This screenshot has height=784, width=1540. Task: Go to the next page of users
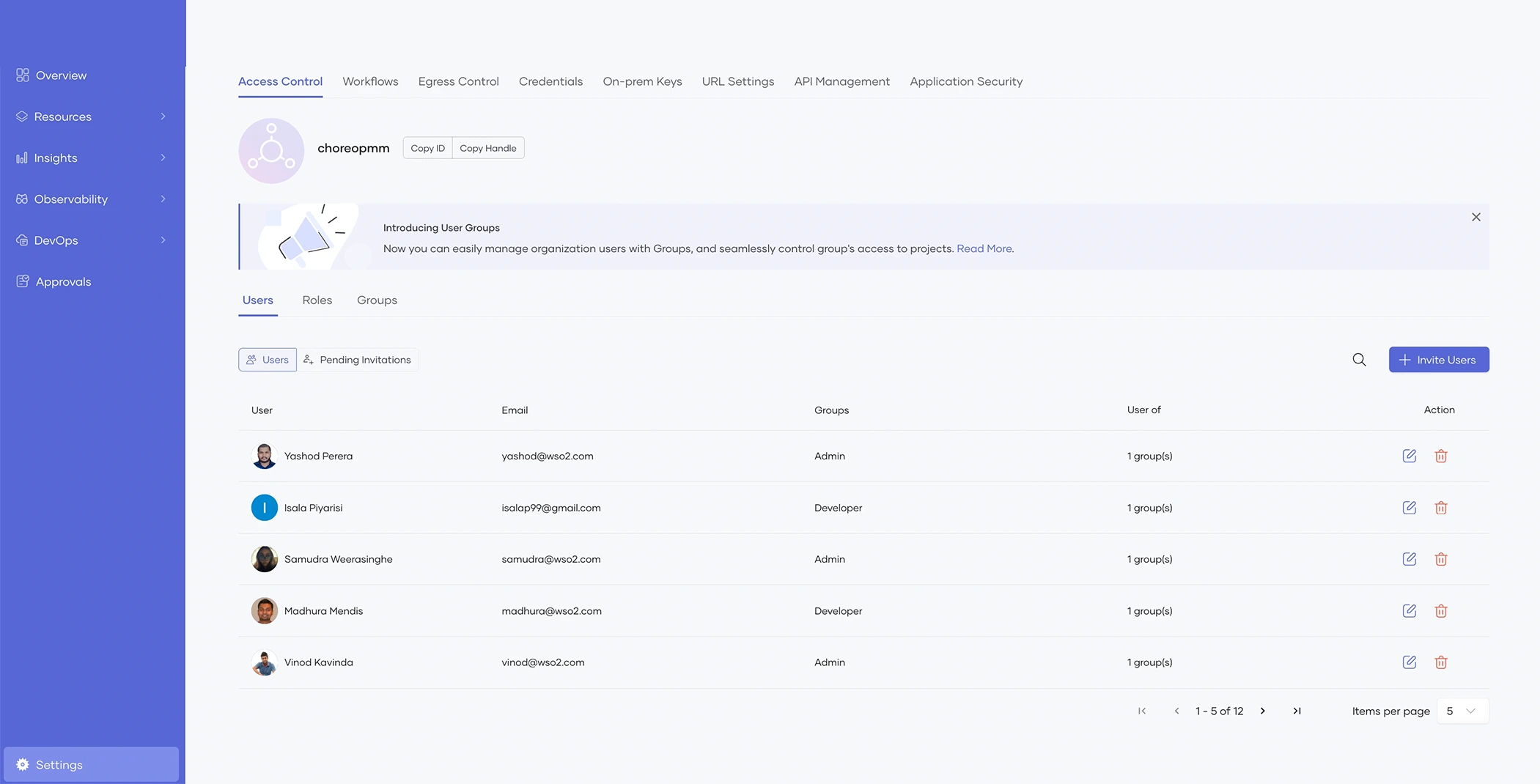[1262, 710]
